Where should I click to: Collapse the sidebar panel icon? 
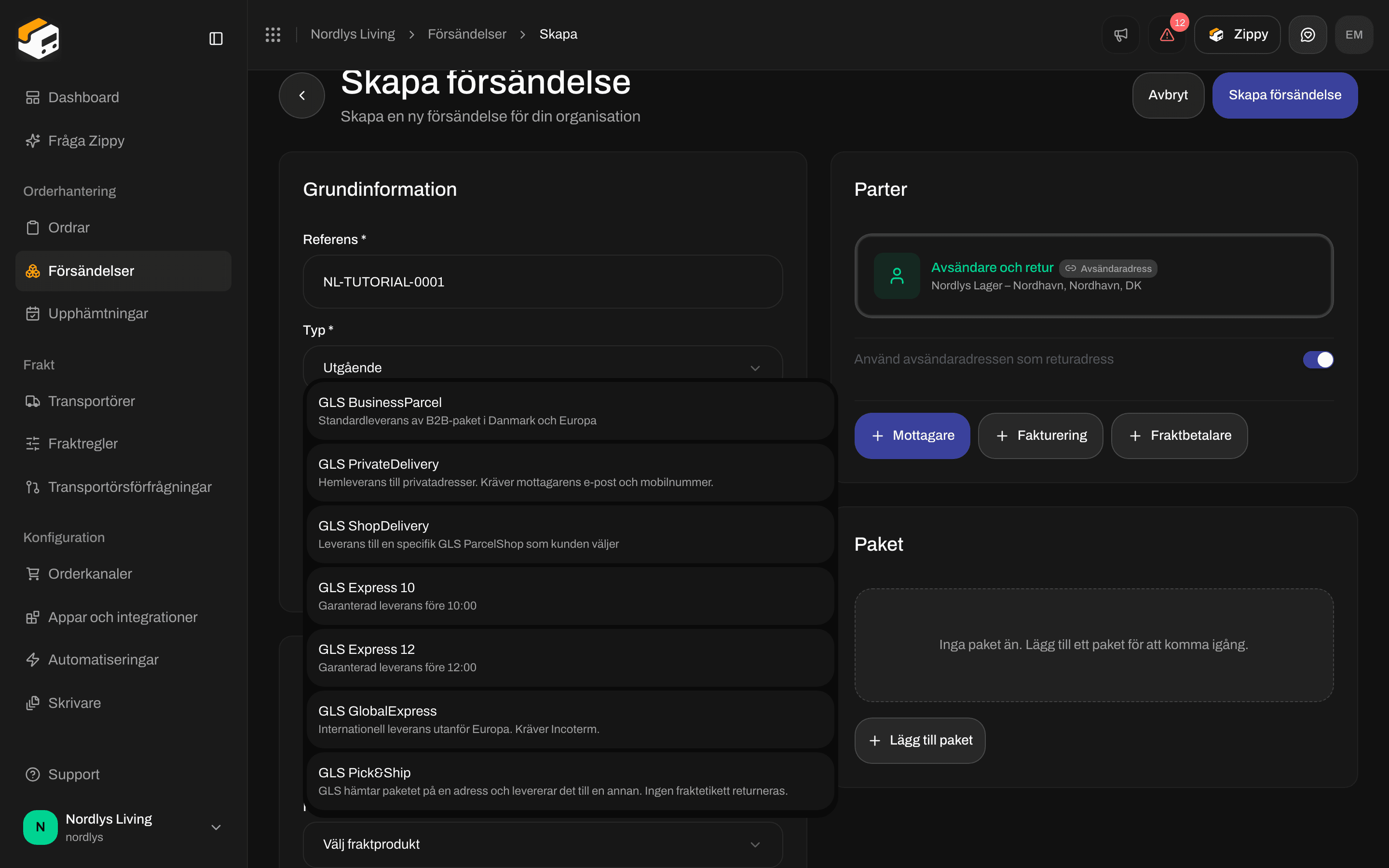pos(216,39)
